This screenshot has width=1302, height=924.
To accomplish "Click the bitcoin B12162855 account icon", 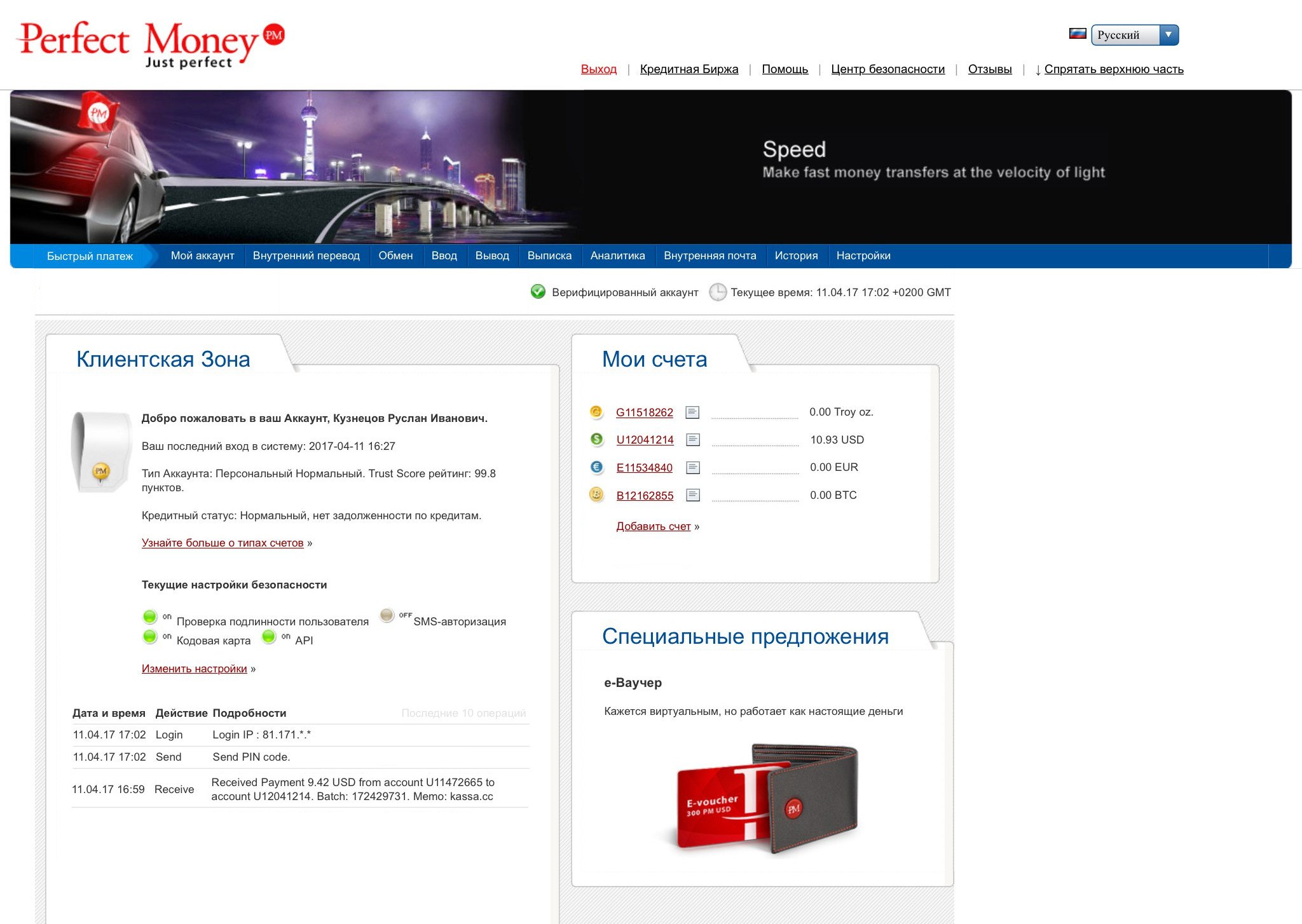I will click(x=596, y=494).
